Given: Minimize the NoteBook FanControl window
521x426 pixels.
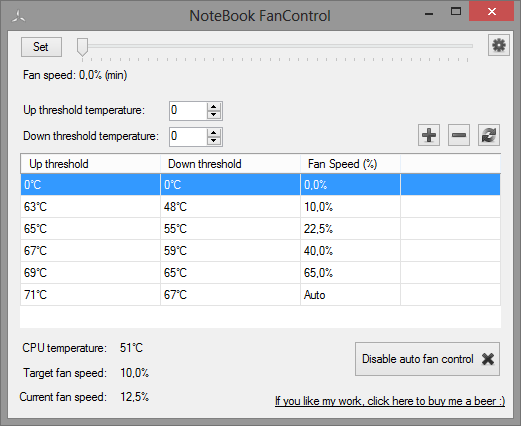Looking at the screenshot, I should 429,13.
